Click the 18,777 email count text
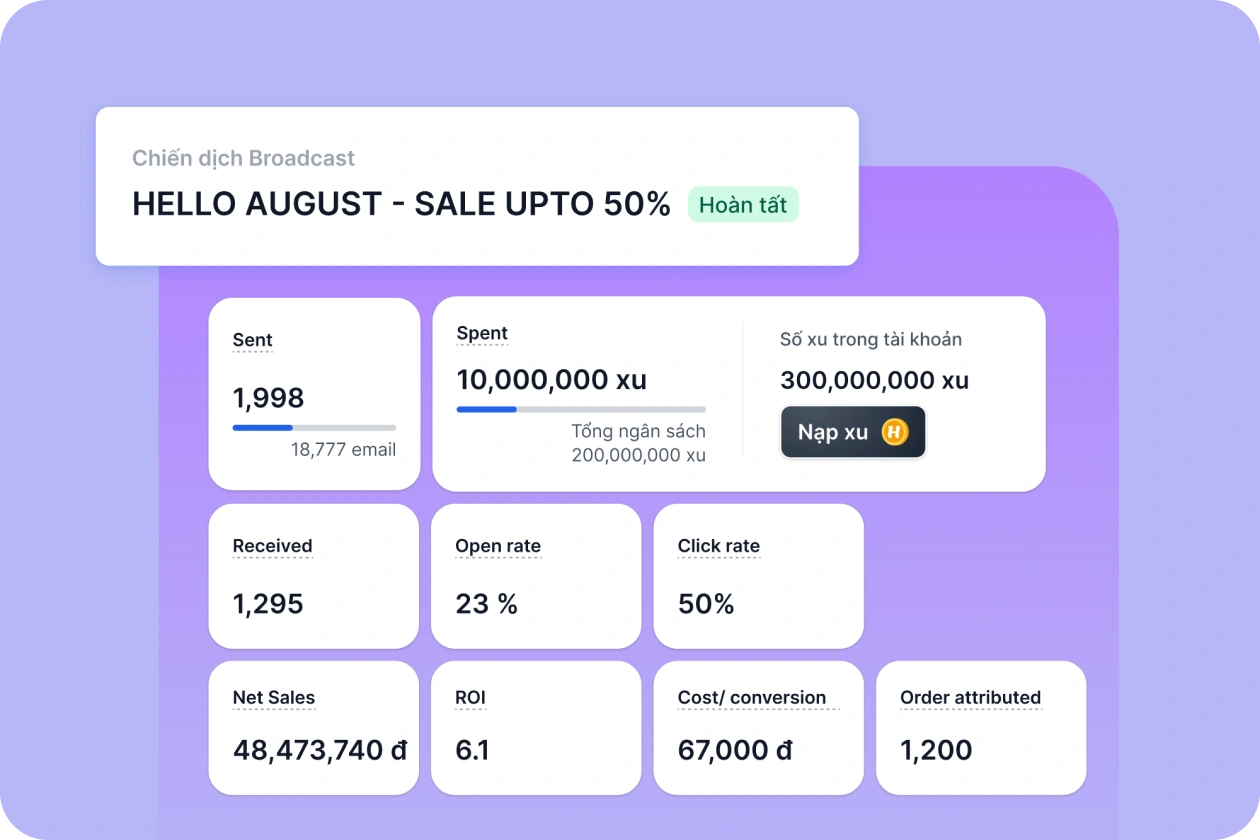The image size is (1260, 840). (x=343, y=450)
